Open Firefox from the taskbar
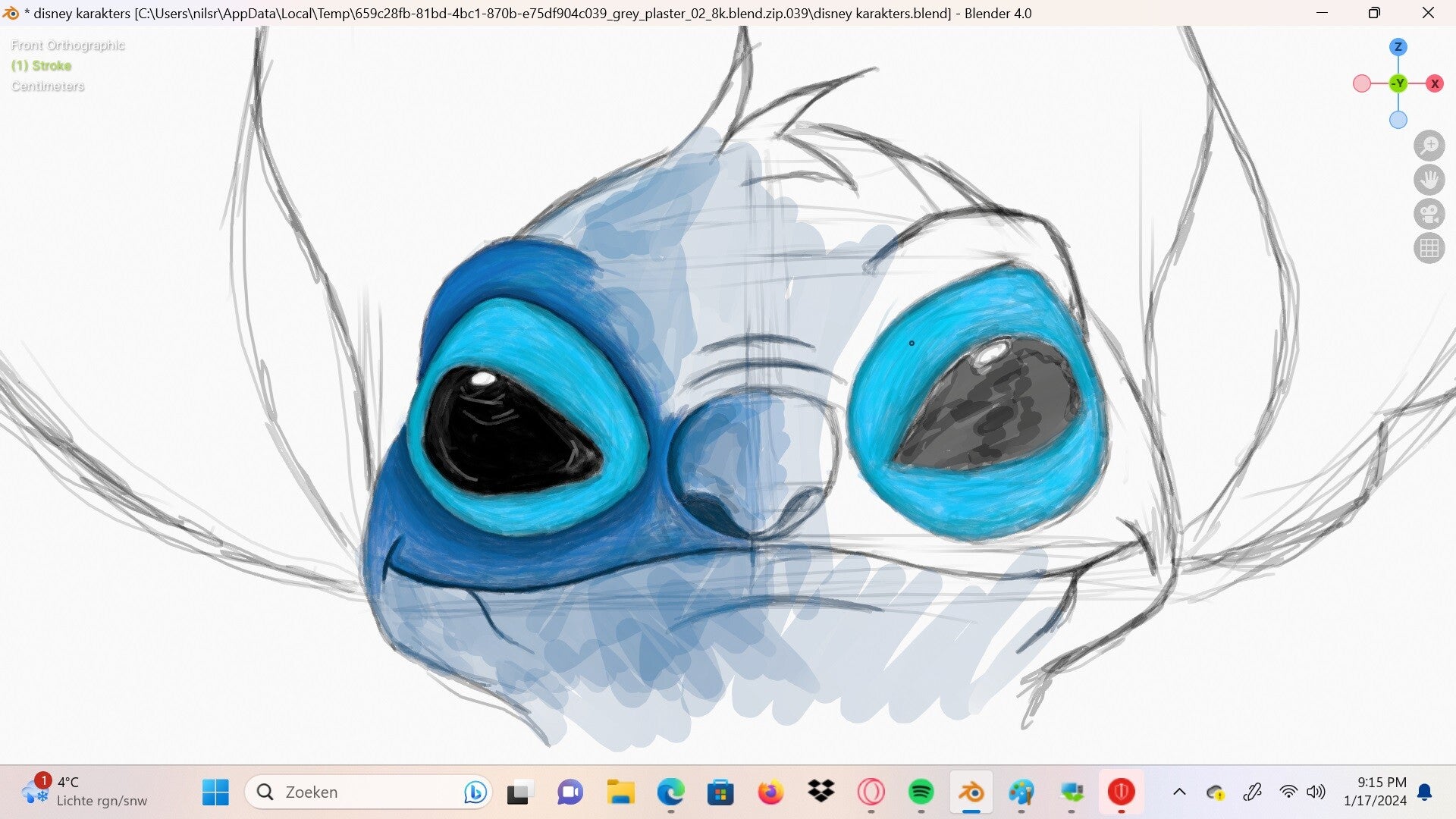 770,792
